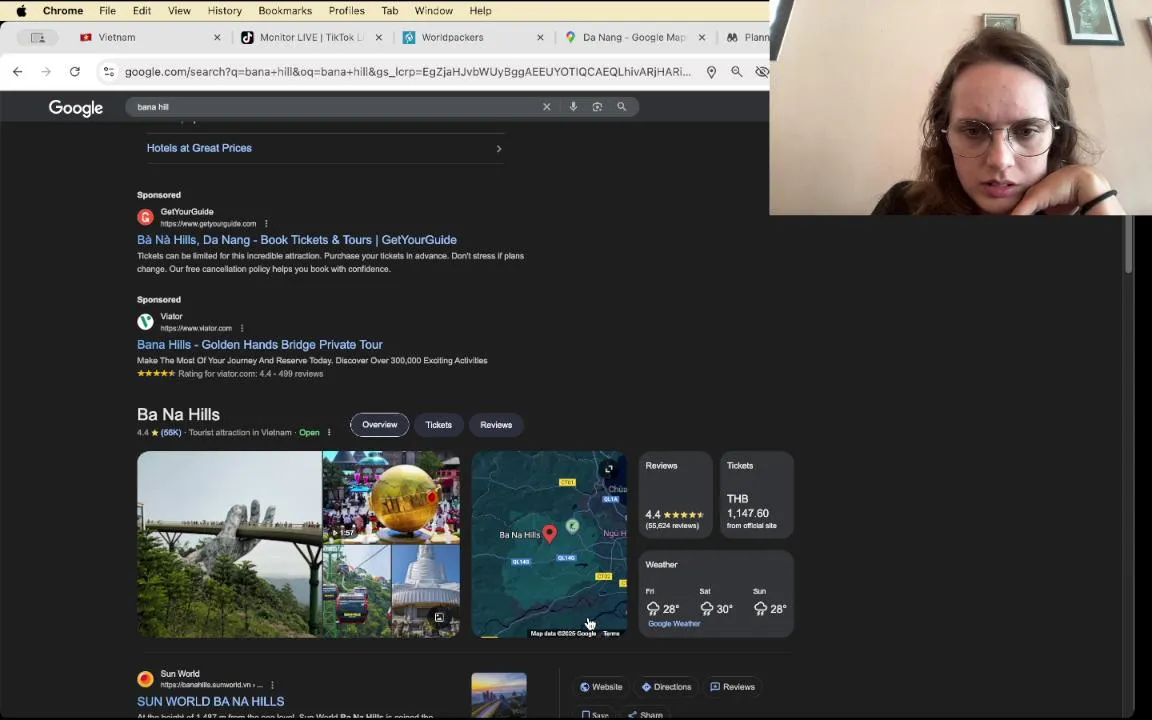Select the Overview chip for Ba Na Hills
This screenshot has width=1152, height=720.
coord(380,425)
